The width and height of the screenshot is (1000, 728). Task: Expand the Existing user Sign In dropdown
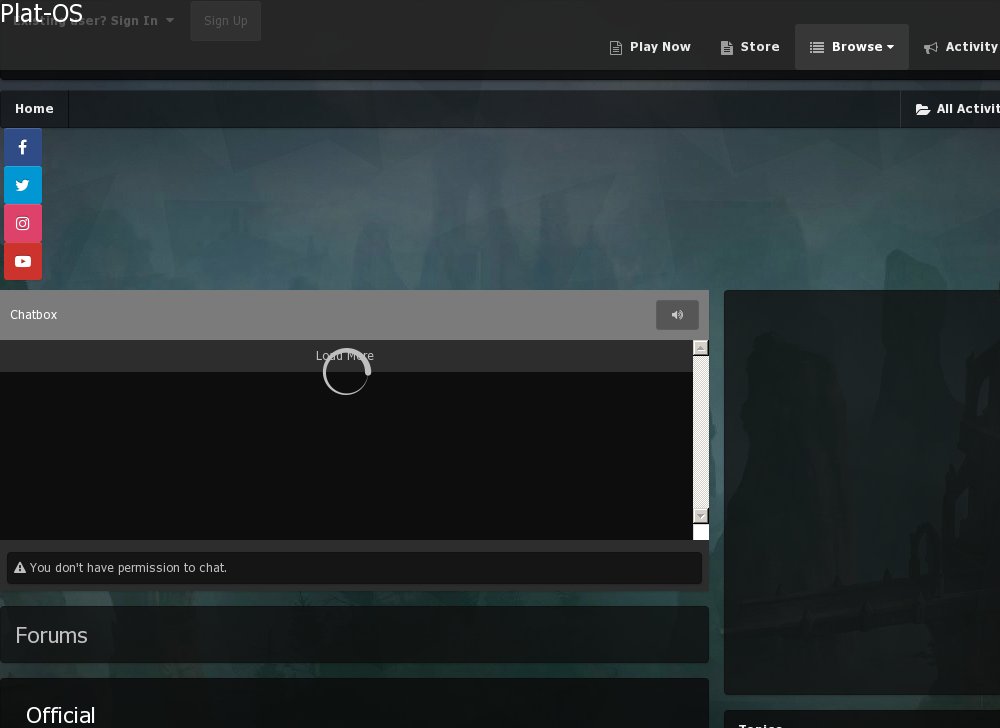92,21
